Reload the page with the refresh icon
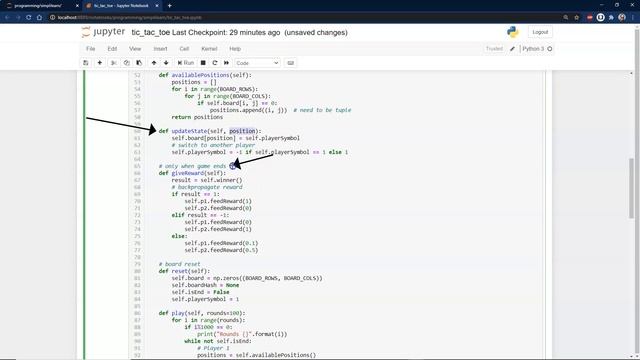The height and width of the screenshot is (360, 640). [29, 18]
